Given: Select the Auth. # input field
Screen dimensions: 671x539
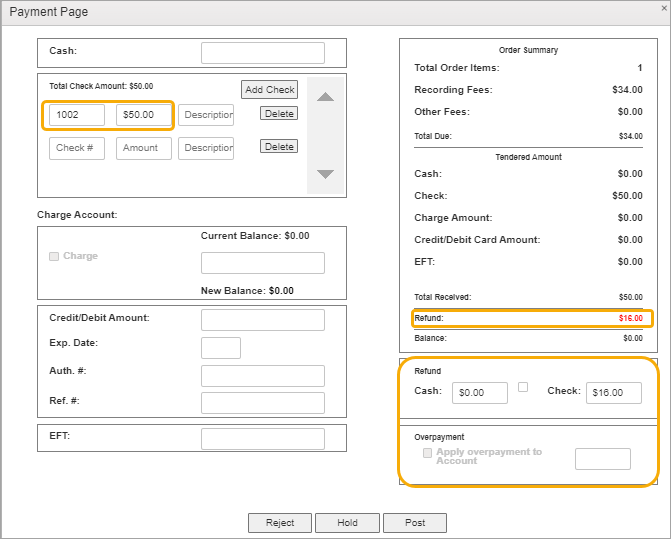Looking at the screenshot, I should [x=263, y=376].
